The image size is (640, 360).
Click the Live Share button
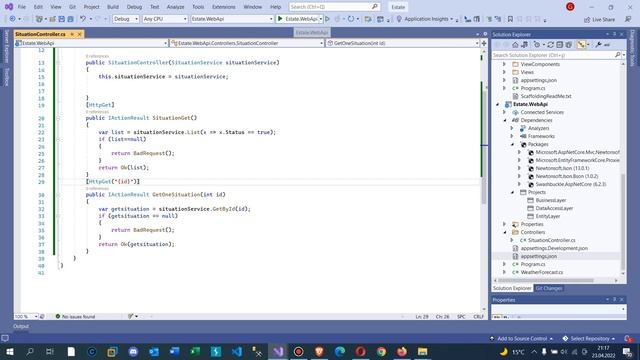600,20
